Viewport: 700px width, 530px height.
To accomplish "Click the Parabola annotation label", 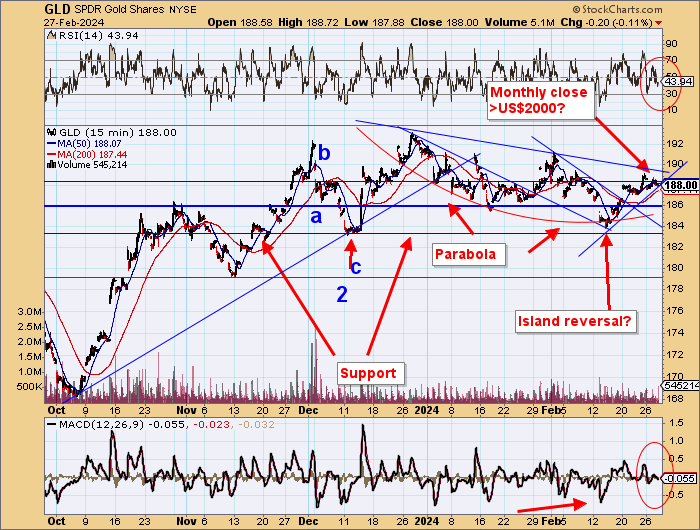I will pyautogui.click(x=468, y=255).
